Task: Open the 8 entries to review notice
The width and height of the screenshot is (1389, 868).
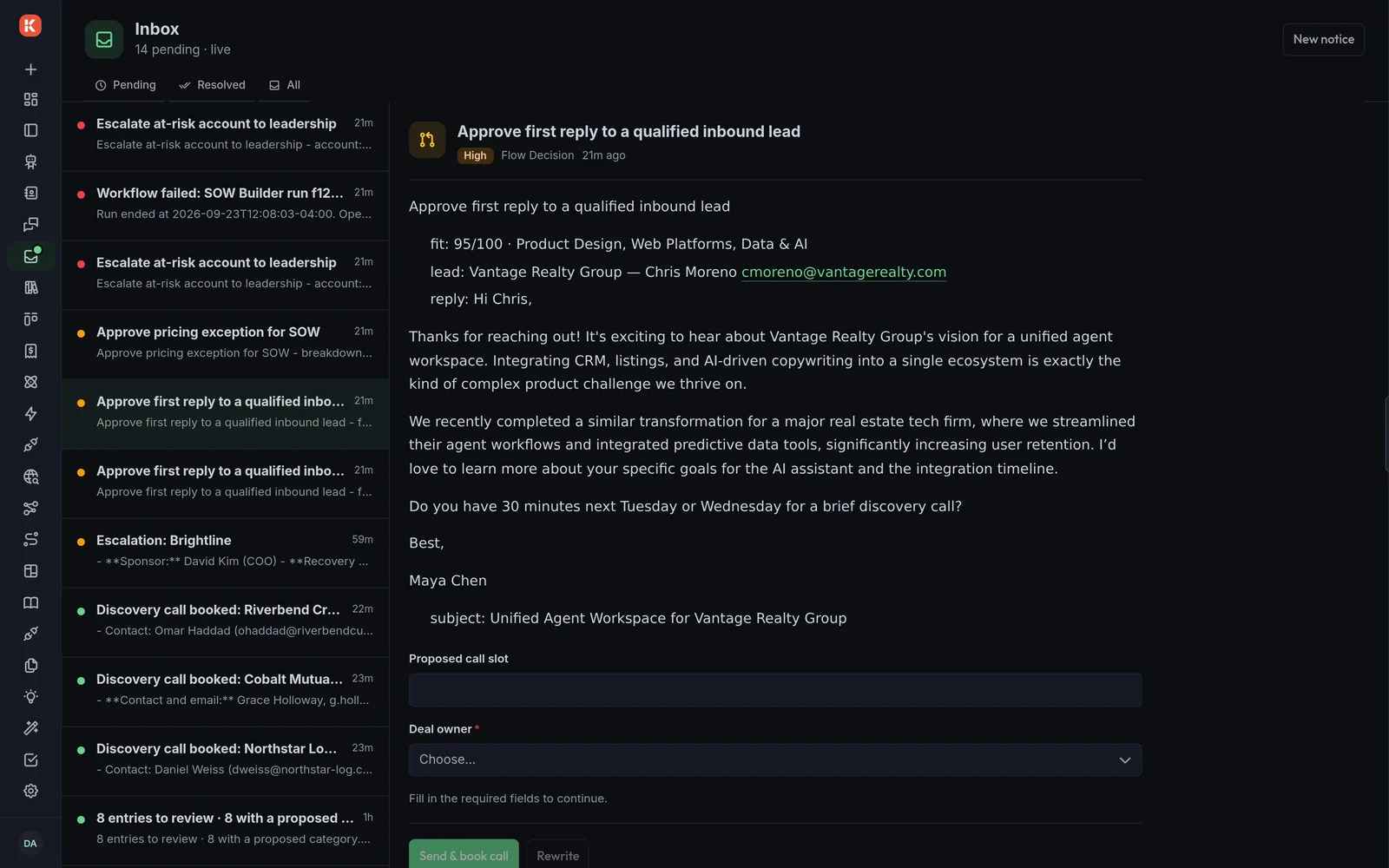Action: click(226, 831)
